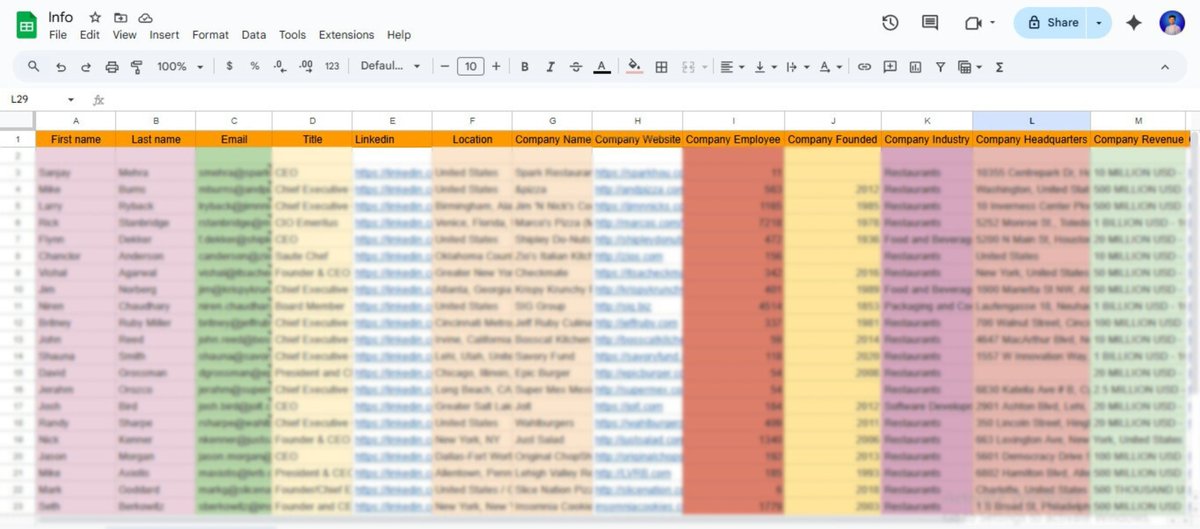Create a filter

941,67
